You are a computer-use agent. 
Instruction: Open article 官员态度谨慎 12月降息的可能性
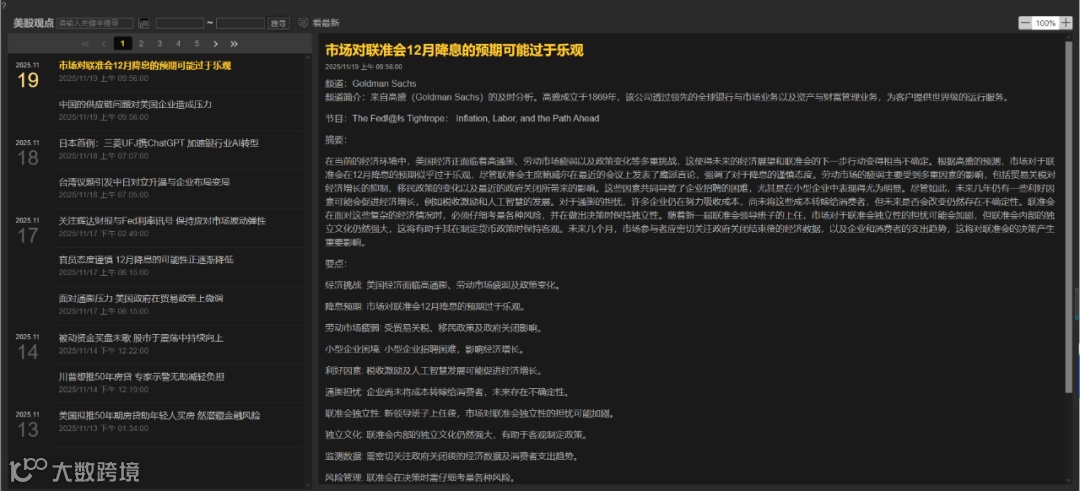[x=146, y=260]
